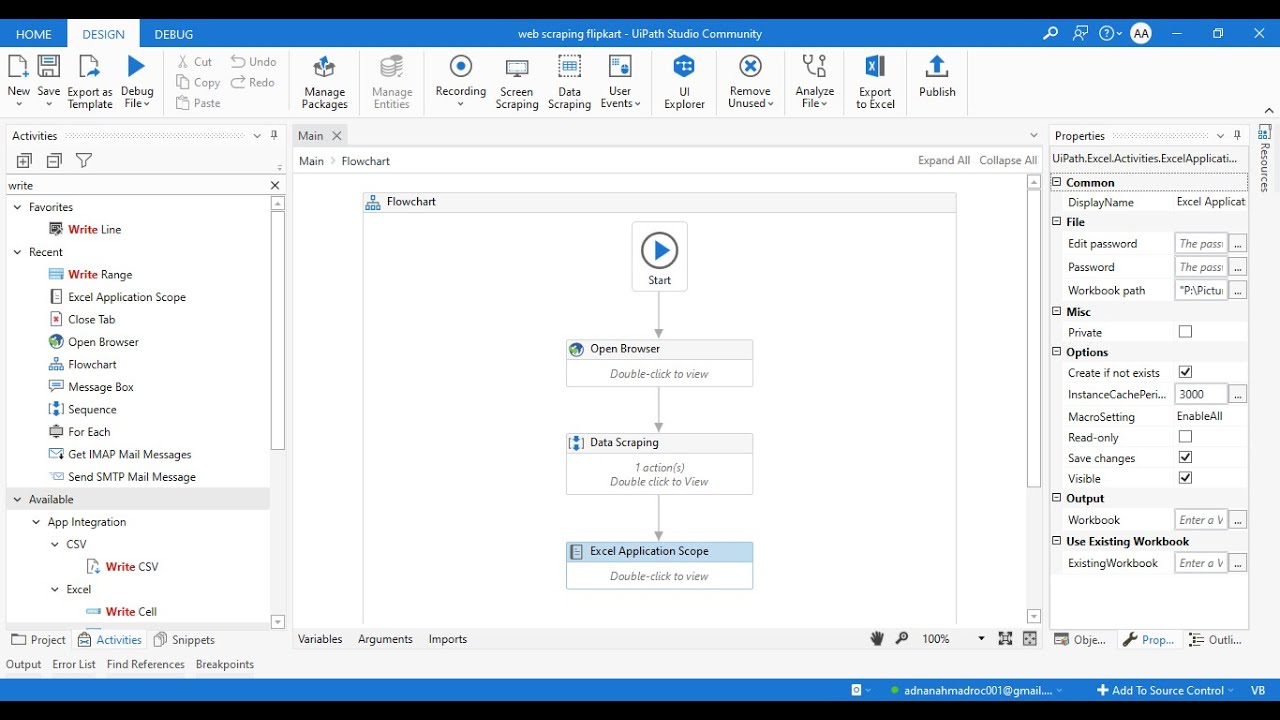Viewport: 1280px width, 720px height.
Task: Uncheck Save changes option
Action: (1185, 457)
